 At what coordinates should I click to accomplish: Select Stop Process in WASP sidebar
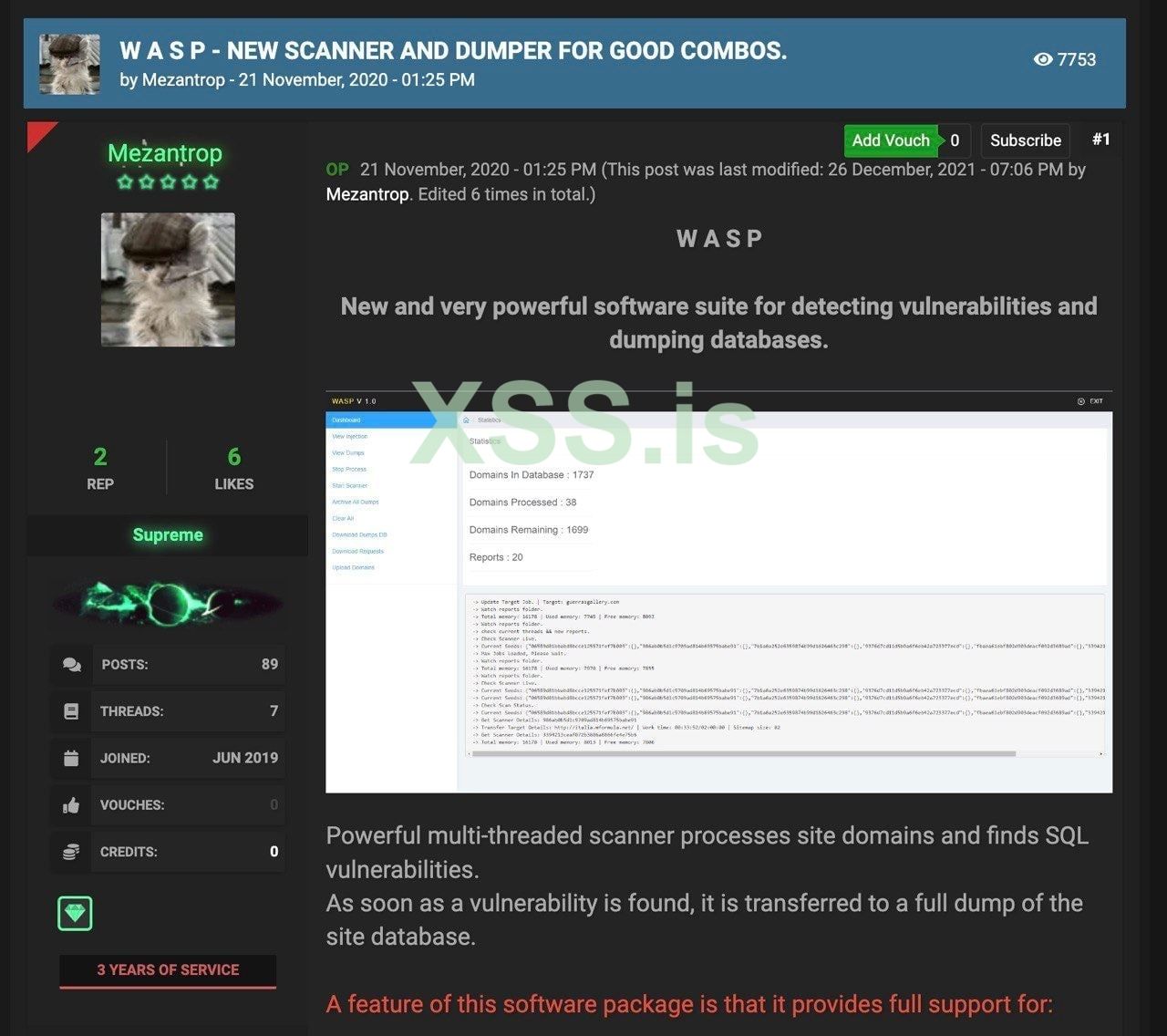click(349, 470)
